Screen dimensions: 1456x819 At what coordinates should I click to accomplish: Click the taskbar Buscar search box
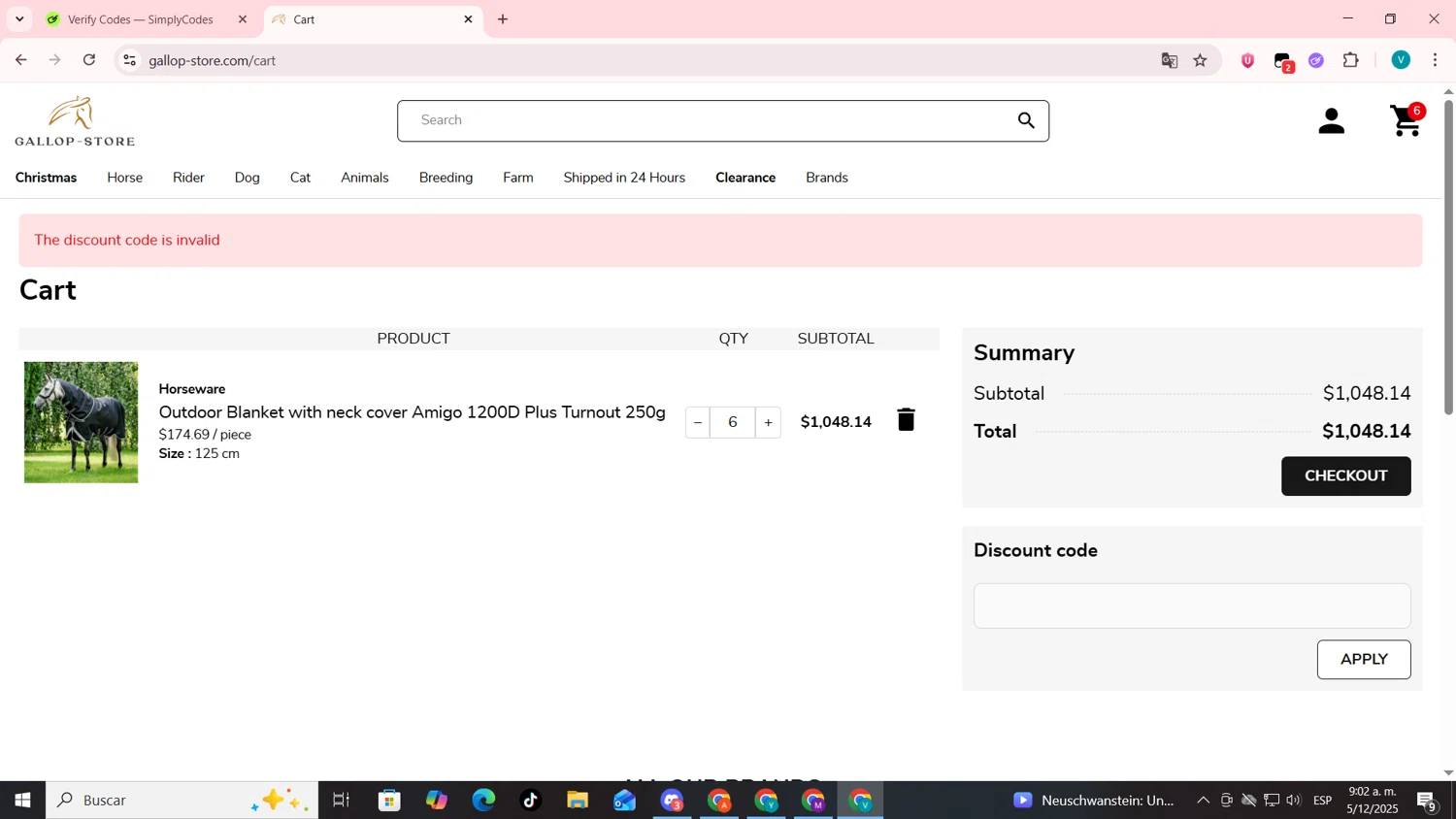tap(182, 801)
